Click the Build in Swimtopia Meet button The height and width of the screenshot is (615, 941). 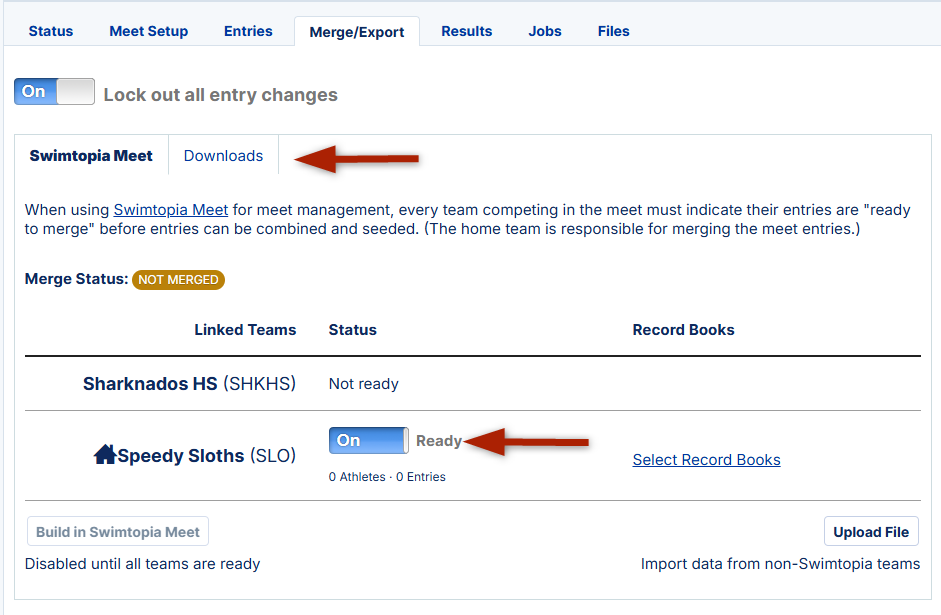[118, 532]
